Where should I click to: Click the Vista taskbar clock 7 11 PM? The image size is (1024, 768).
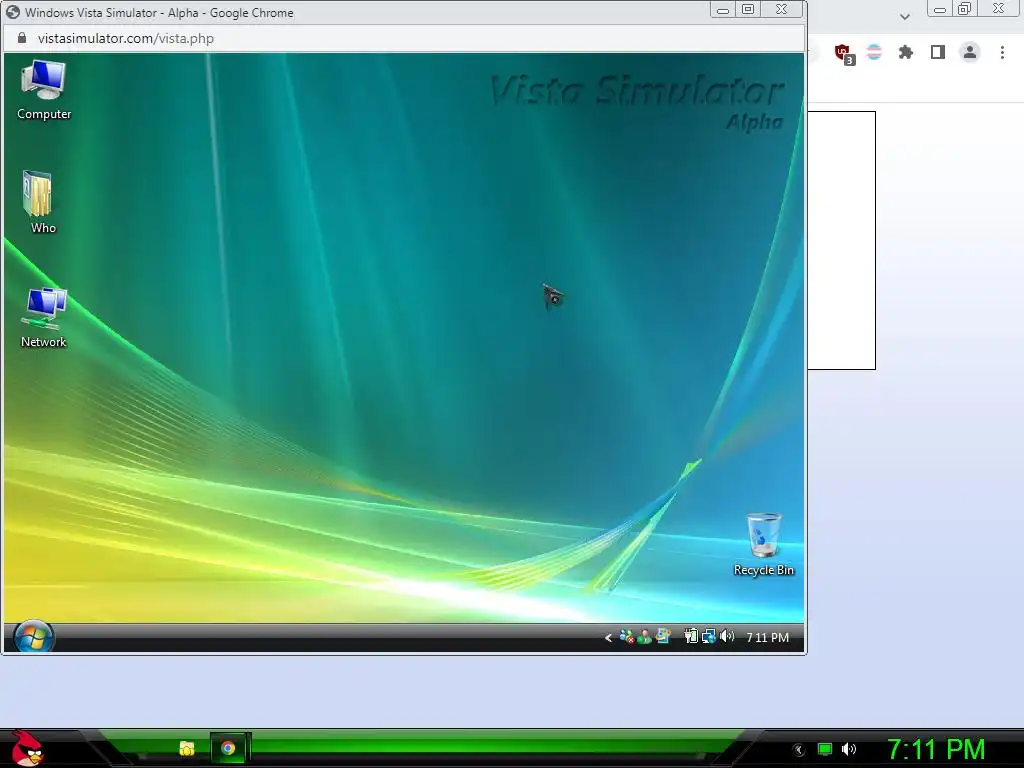point(767,637)
